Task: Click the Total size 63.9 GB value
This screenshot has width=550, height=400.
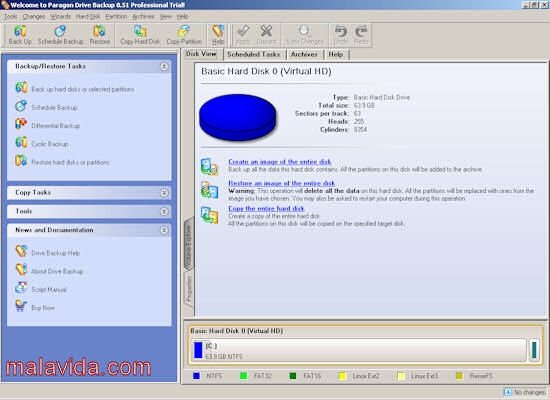Action: [x=364, y=105]
